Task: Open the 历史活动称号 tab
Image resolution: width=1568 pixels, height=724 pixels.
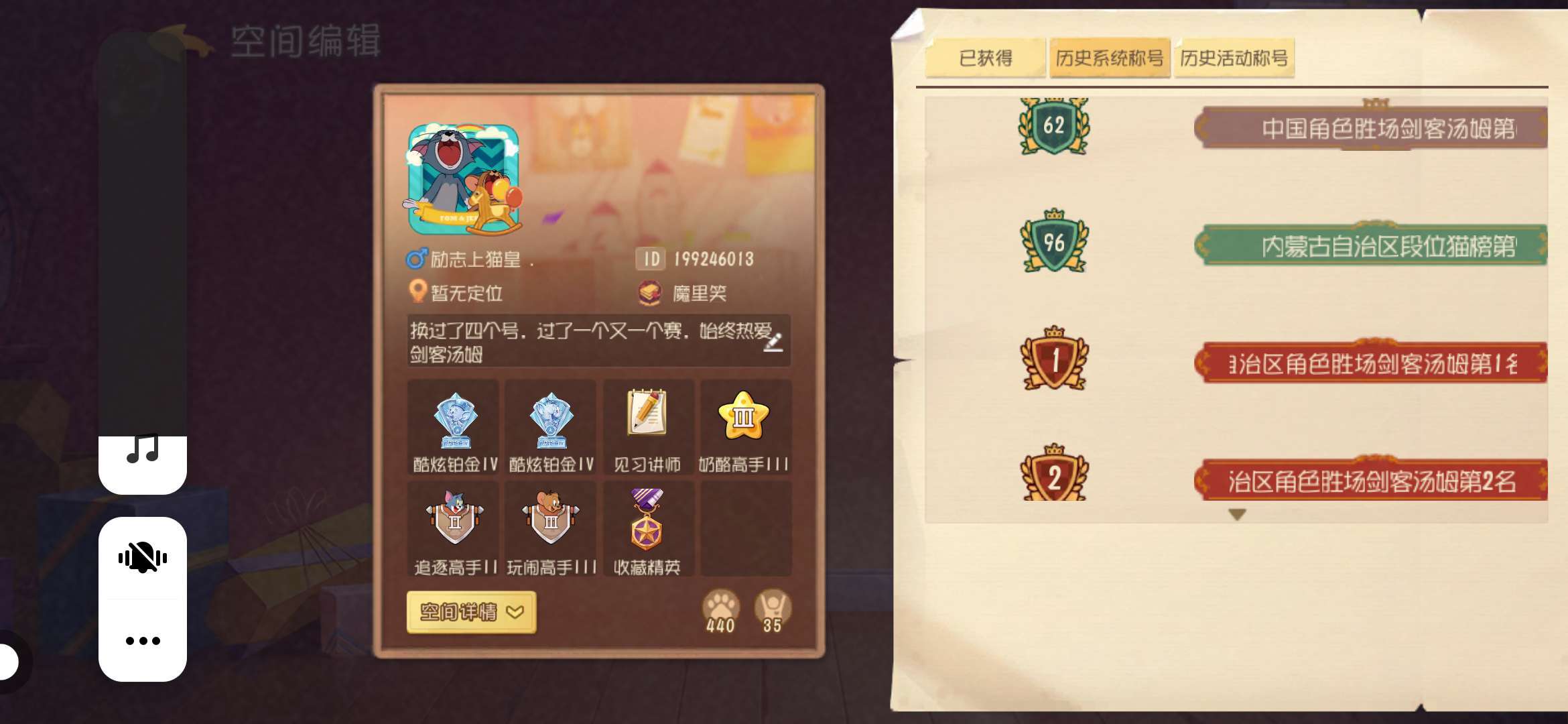Action: click(1234, 58)
